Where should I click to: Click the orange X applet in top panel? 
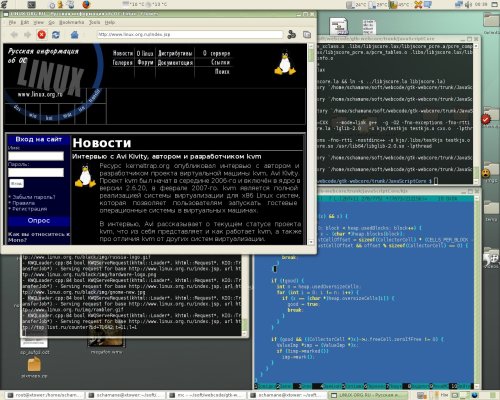pyautogui.click(x=418, y=5)
